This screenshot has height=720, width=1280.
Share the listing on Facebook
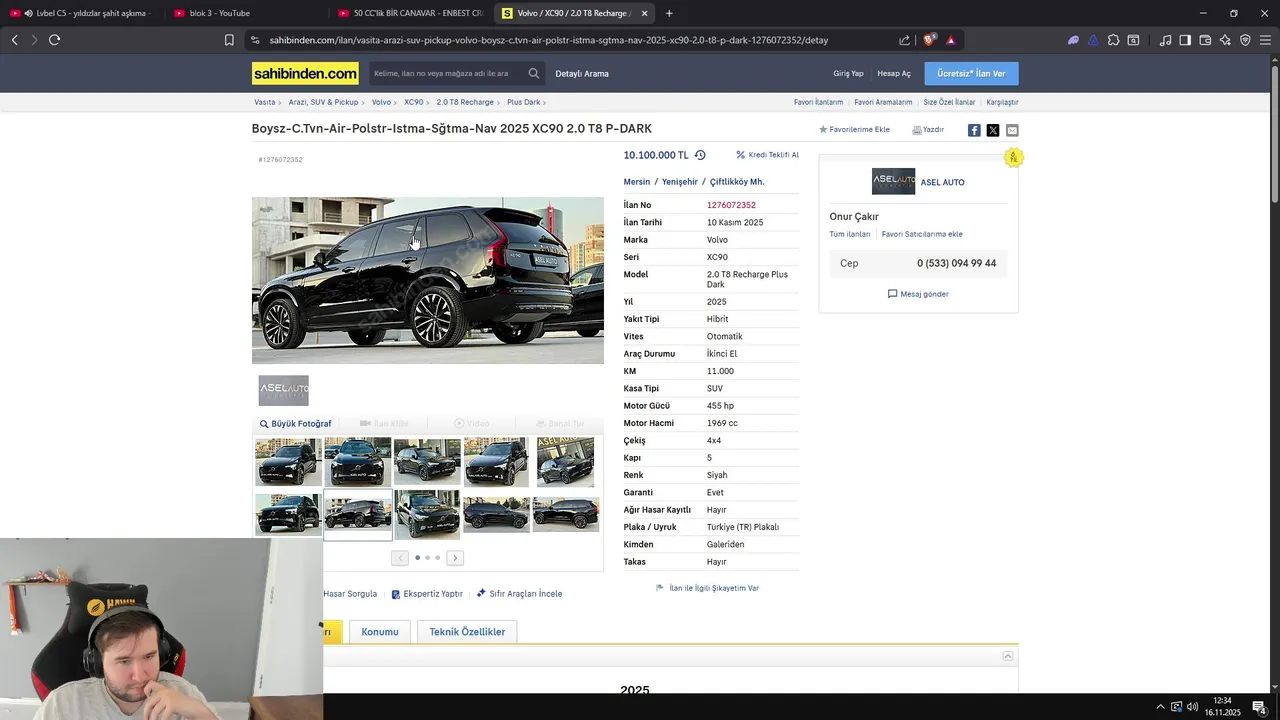[974, 130]
